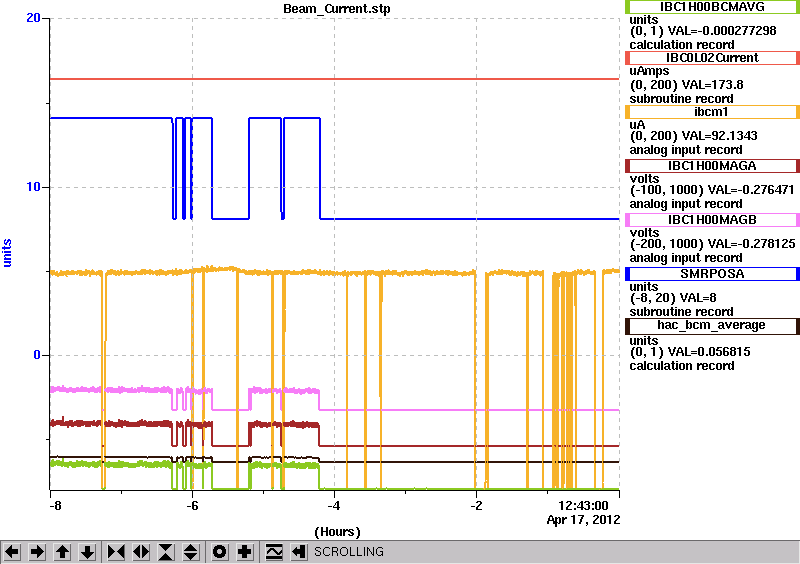Click the 'uA' units text under ibcm1
This screenshot has width=800, height=564.
coord(637,125)
